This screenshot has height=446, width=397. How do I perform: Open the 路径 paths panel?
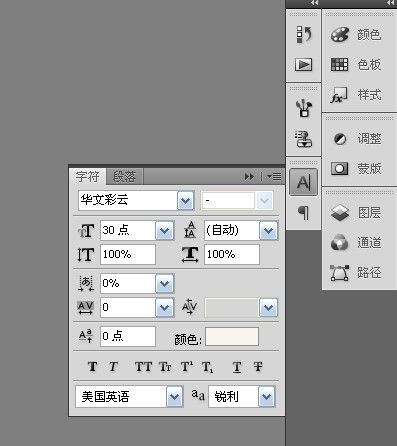pos(356,273)
